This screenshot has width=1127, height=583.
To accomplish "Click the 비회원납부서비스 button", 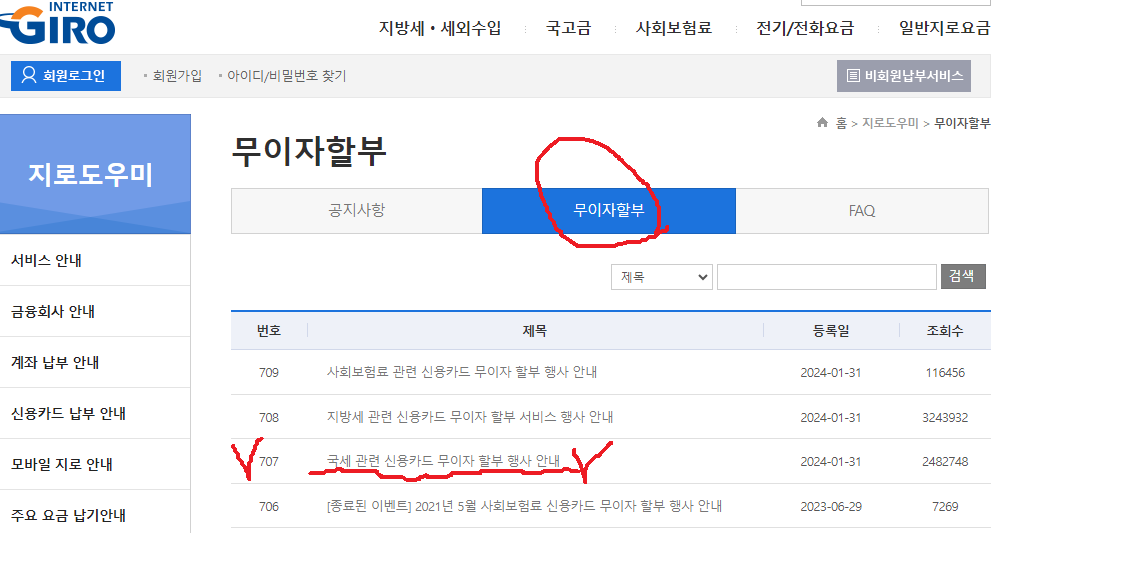I will pyautogui.click(x=903, y=75).
